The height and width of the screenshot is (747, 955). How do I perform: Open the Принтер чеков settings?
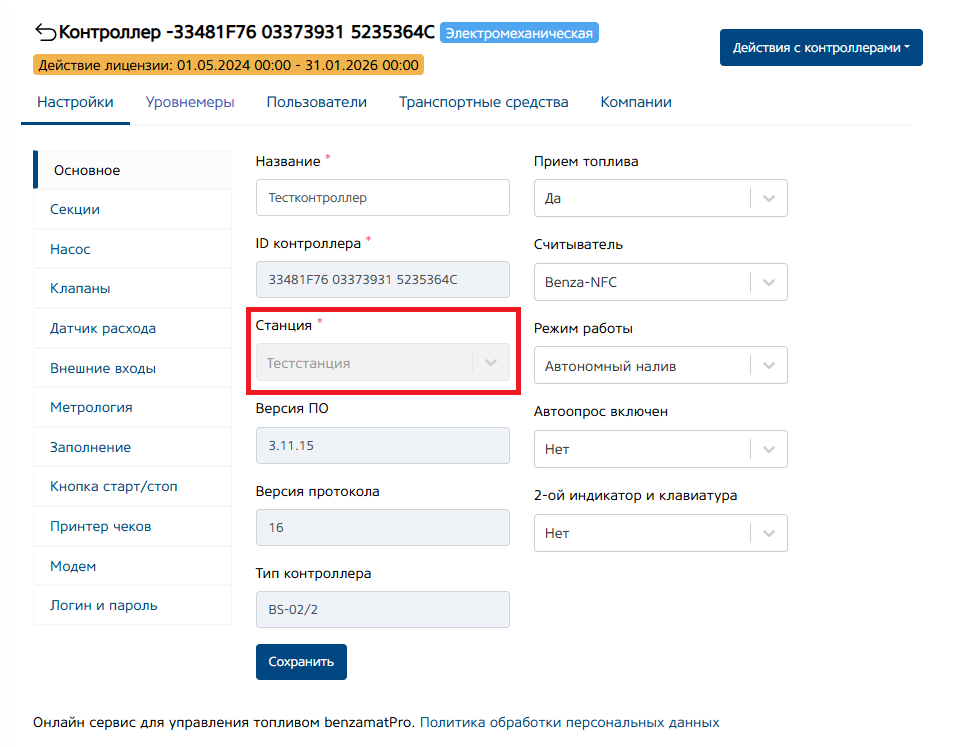click(100, 526)
